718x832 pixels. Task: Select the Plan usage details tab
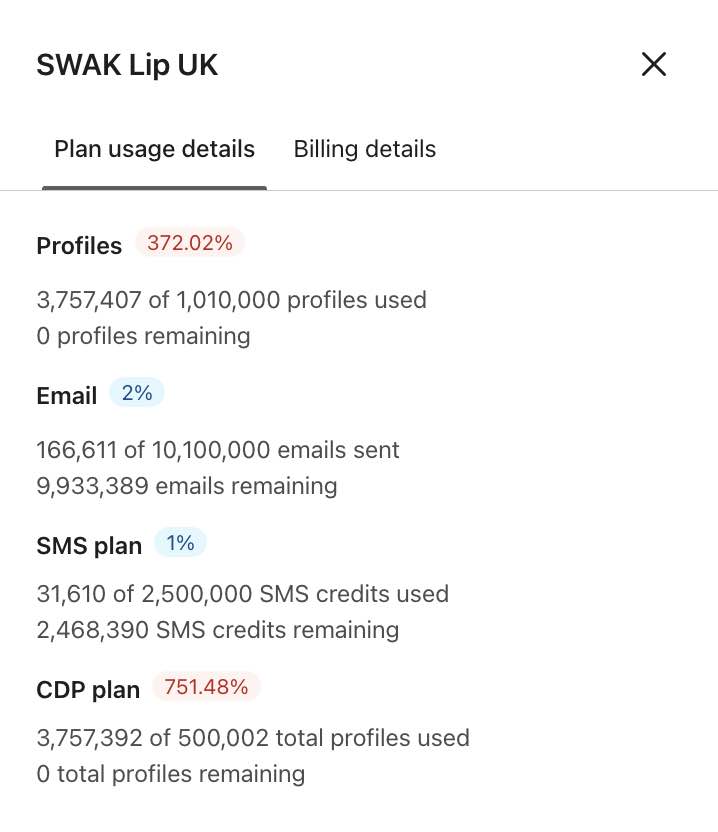pos(154,148)
